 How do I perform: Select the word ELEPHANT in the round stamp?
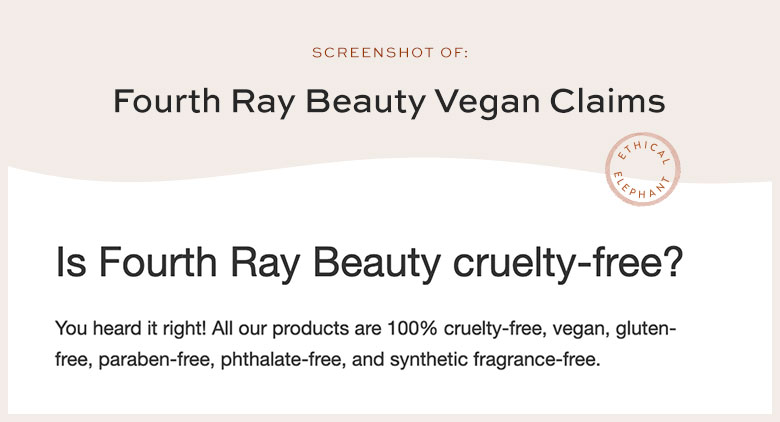(642, 187)
